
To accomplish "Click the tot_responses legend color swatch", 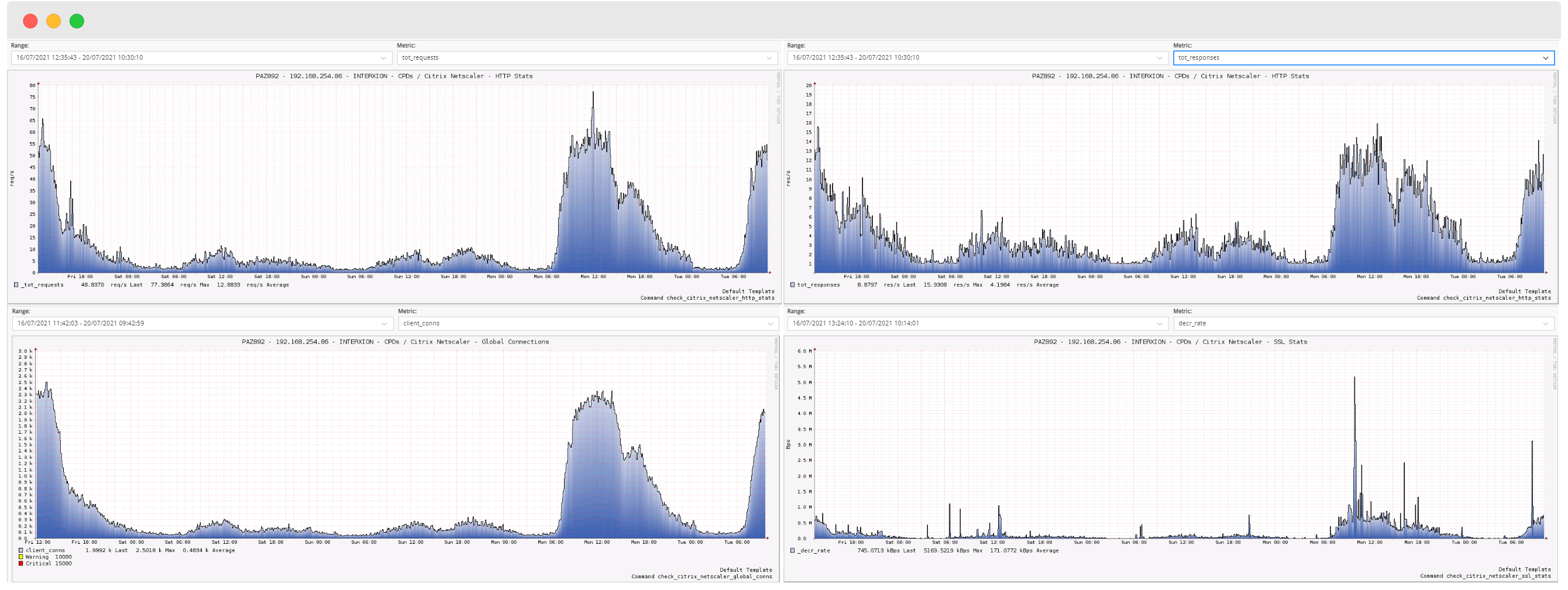I will [x=793, y=285].
